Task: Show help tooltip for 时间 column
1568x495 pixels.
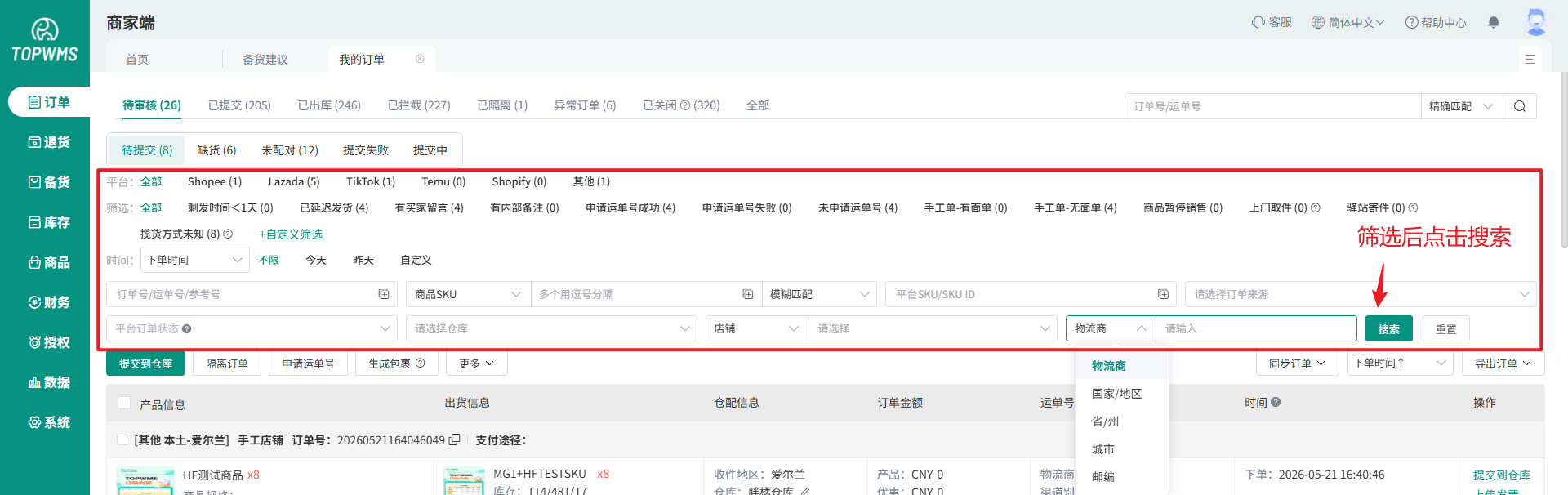Action: pos(1276,402)
